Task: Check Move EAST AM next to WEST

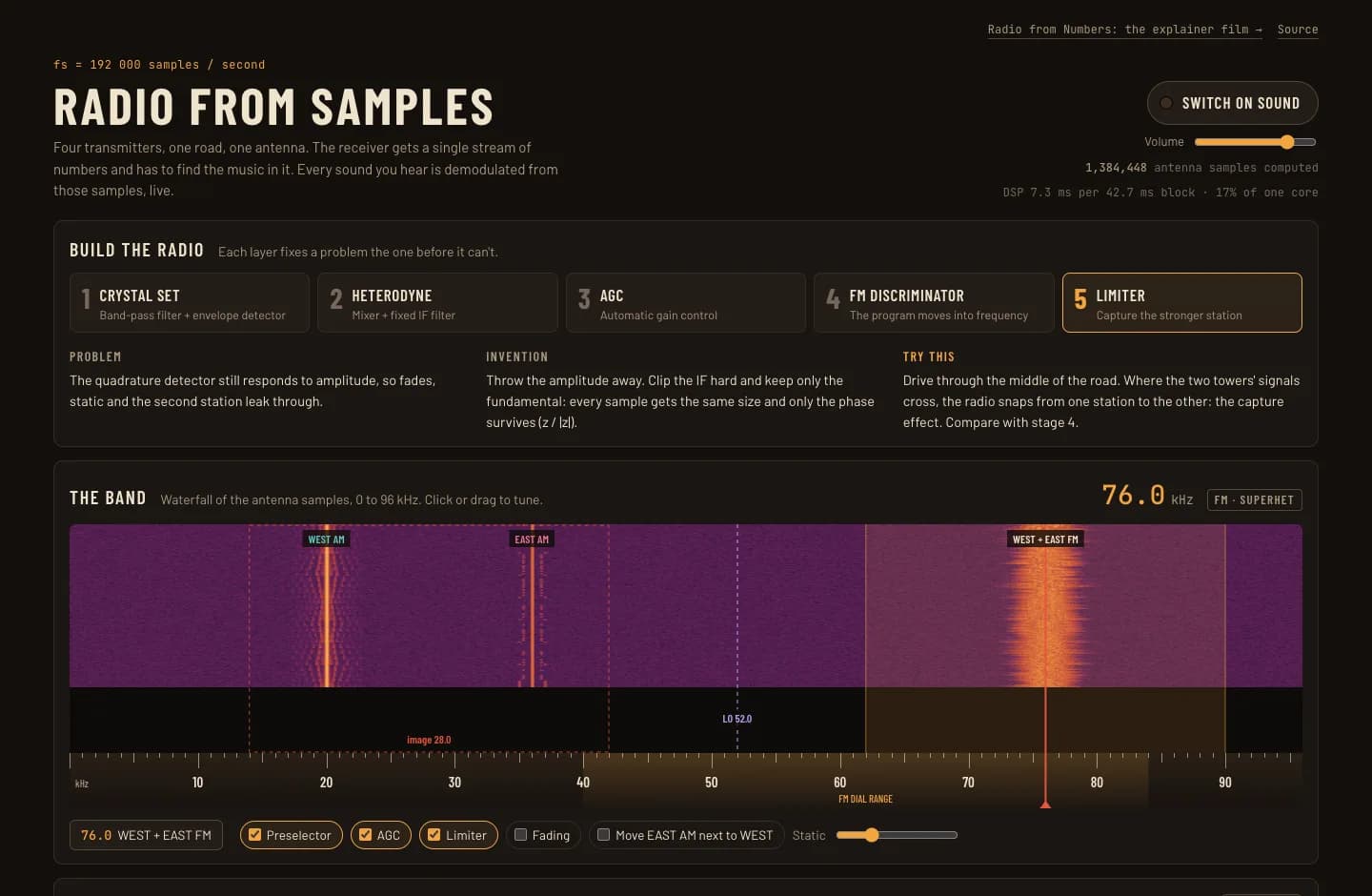Action: point(603,835)
